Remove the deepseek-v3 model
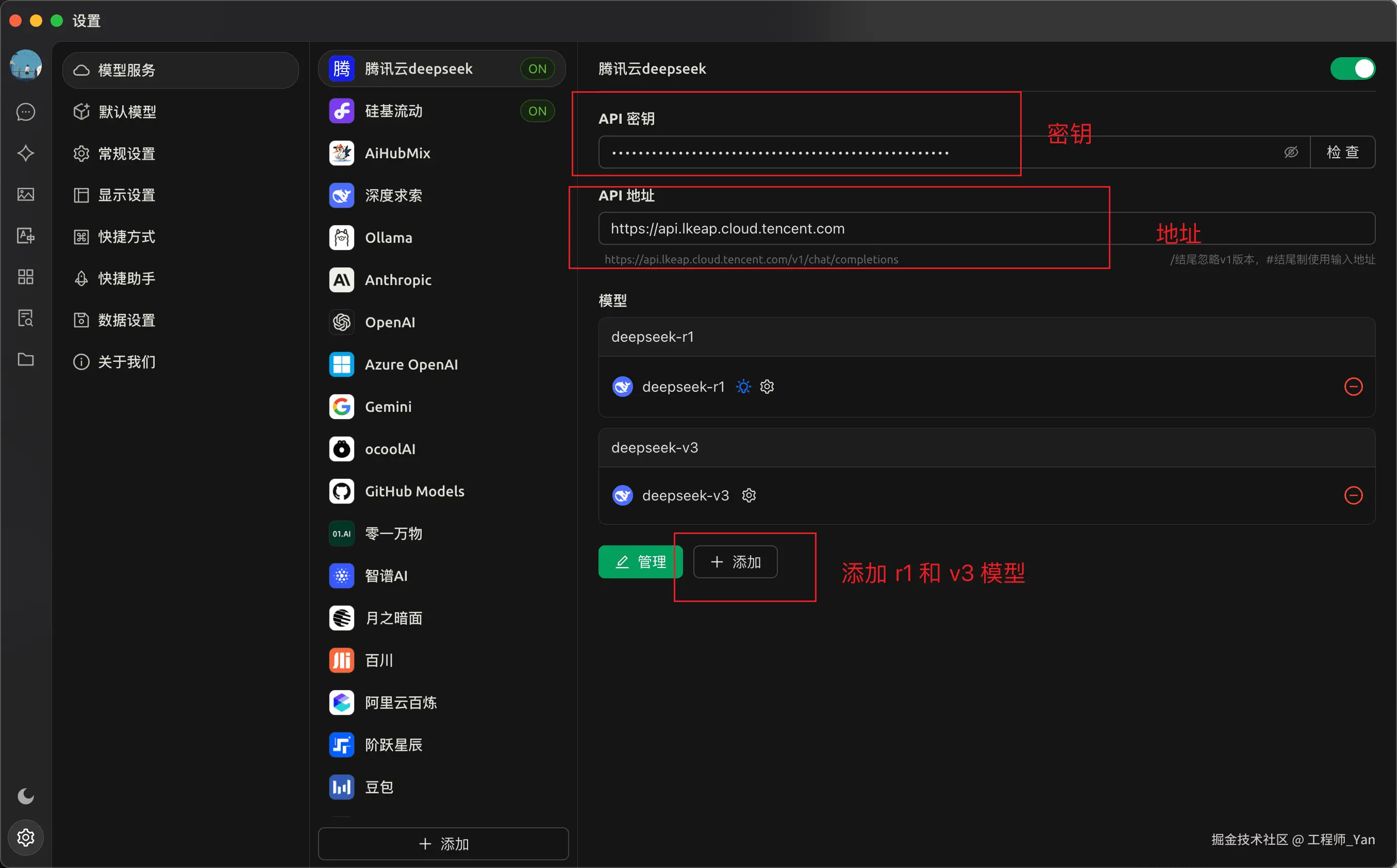This screenshot has width=1397, height=868. click(1354, 495)
